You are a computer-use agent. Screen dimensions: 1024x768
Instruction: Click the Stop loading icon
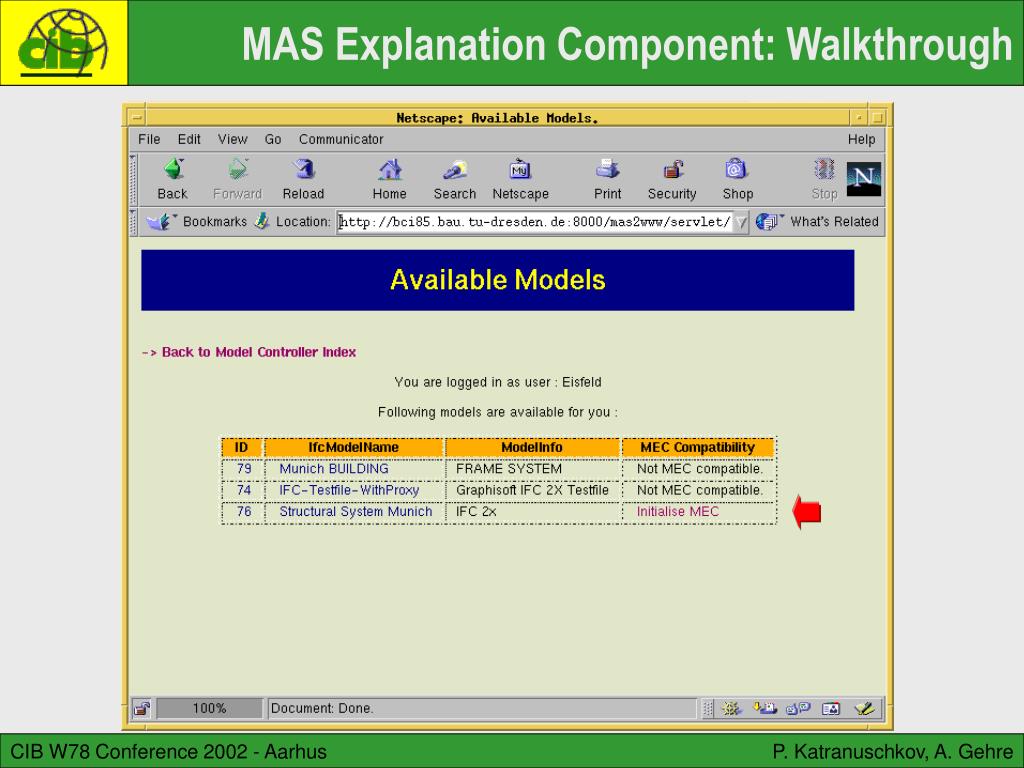(824, 169)
